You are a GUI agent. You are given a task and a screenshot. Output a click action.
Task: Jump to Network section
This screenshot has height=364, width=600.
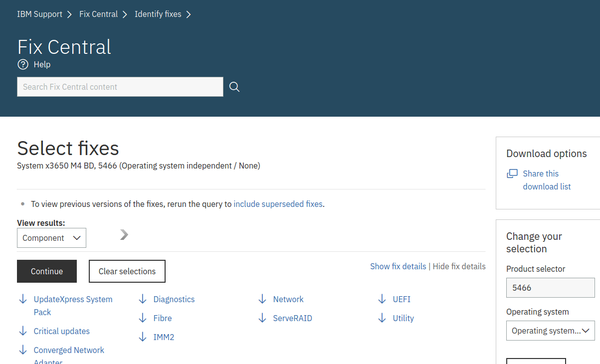click(x=288, y=299)
